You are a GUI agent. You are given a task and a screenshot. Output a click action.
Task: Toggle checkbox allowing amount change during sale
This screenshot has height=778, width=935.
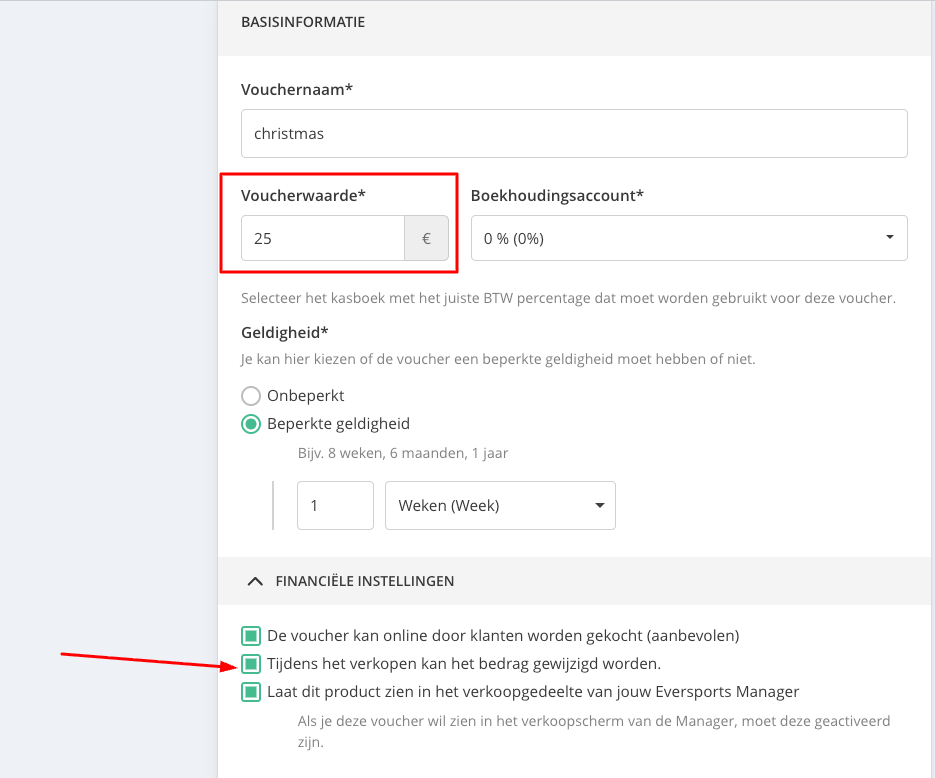[250, 663]
